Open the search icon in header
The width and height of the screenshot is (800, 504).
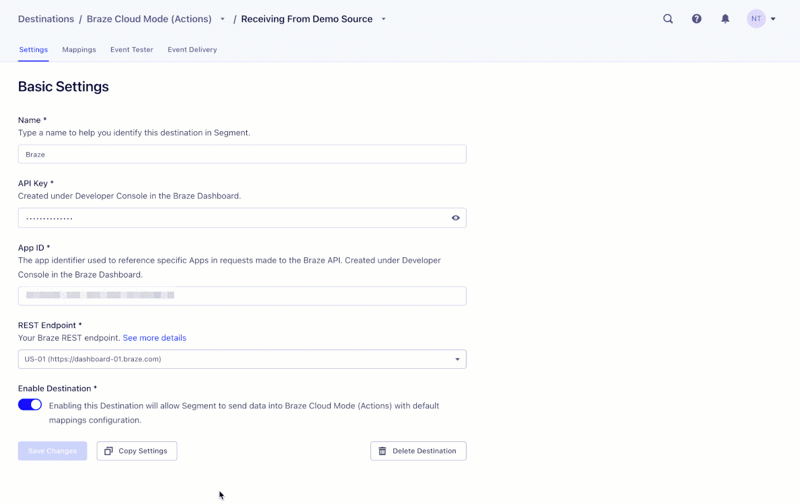tap(667, 19)
